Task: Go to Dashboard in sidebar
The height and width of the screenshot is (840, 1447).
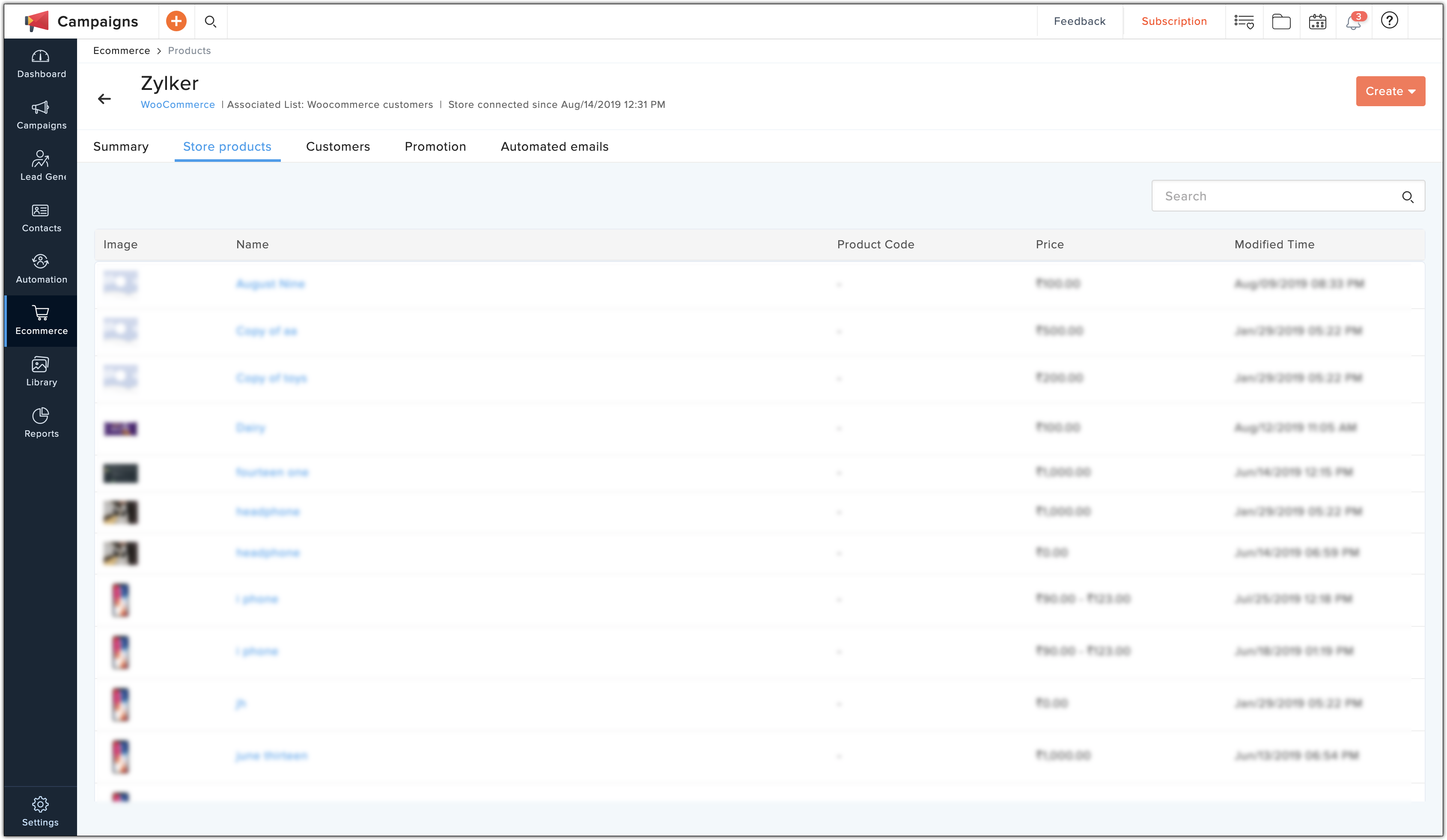Action: pyautogui.click(x=41, y=64)
